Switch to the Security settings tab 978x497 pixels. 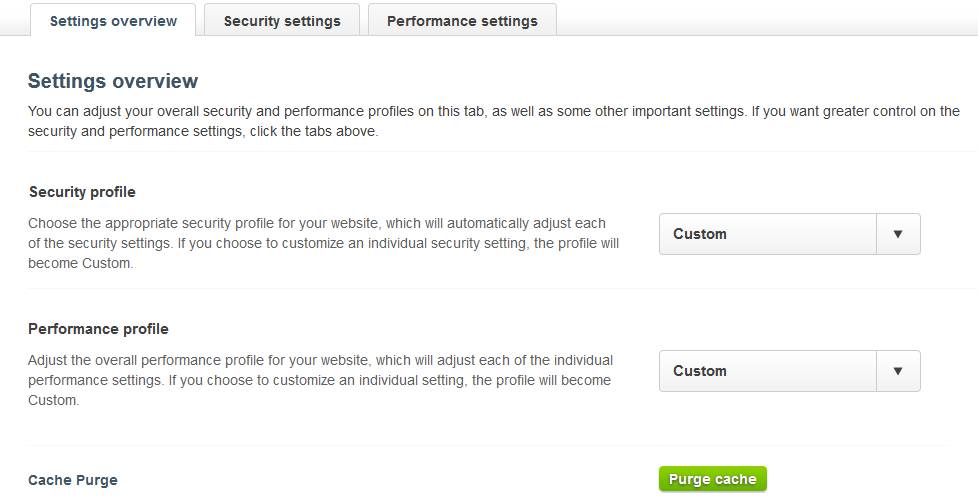point(281,20)
